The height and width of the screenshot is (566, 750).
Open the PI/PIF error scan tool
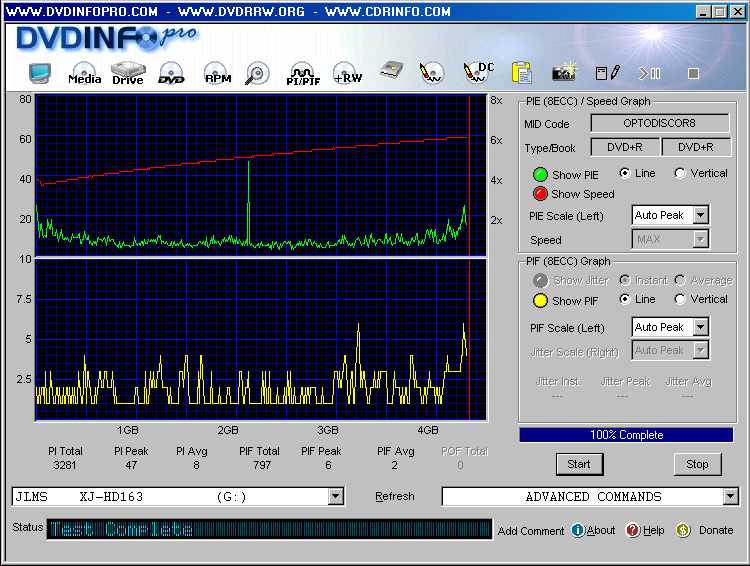tap(303, 74)
